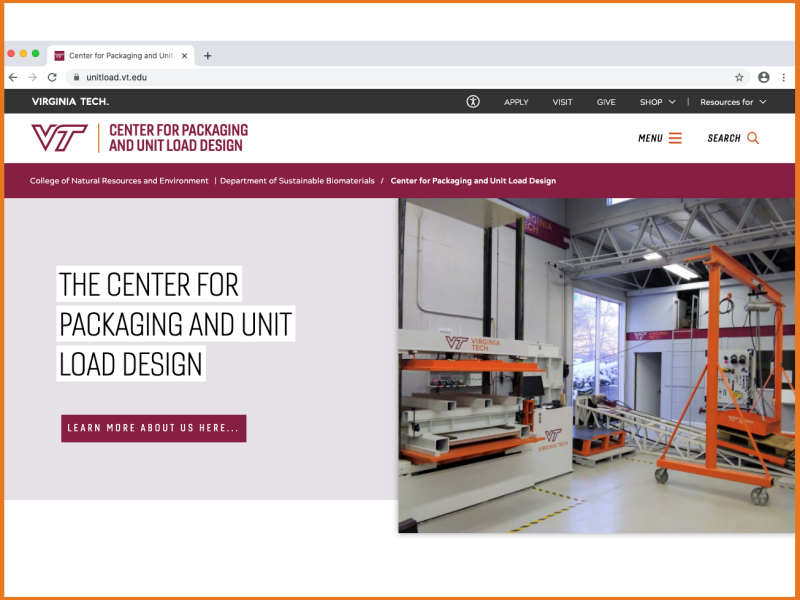The width and height of the screenshot is (800, 600).
Task: Click the VIRGINIA TECH. wordmark in top bar
Action: point(70,102)
